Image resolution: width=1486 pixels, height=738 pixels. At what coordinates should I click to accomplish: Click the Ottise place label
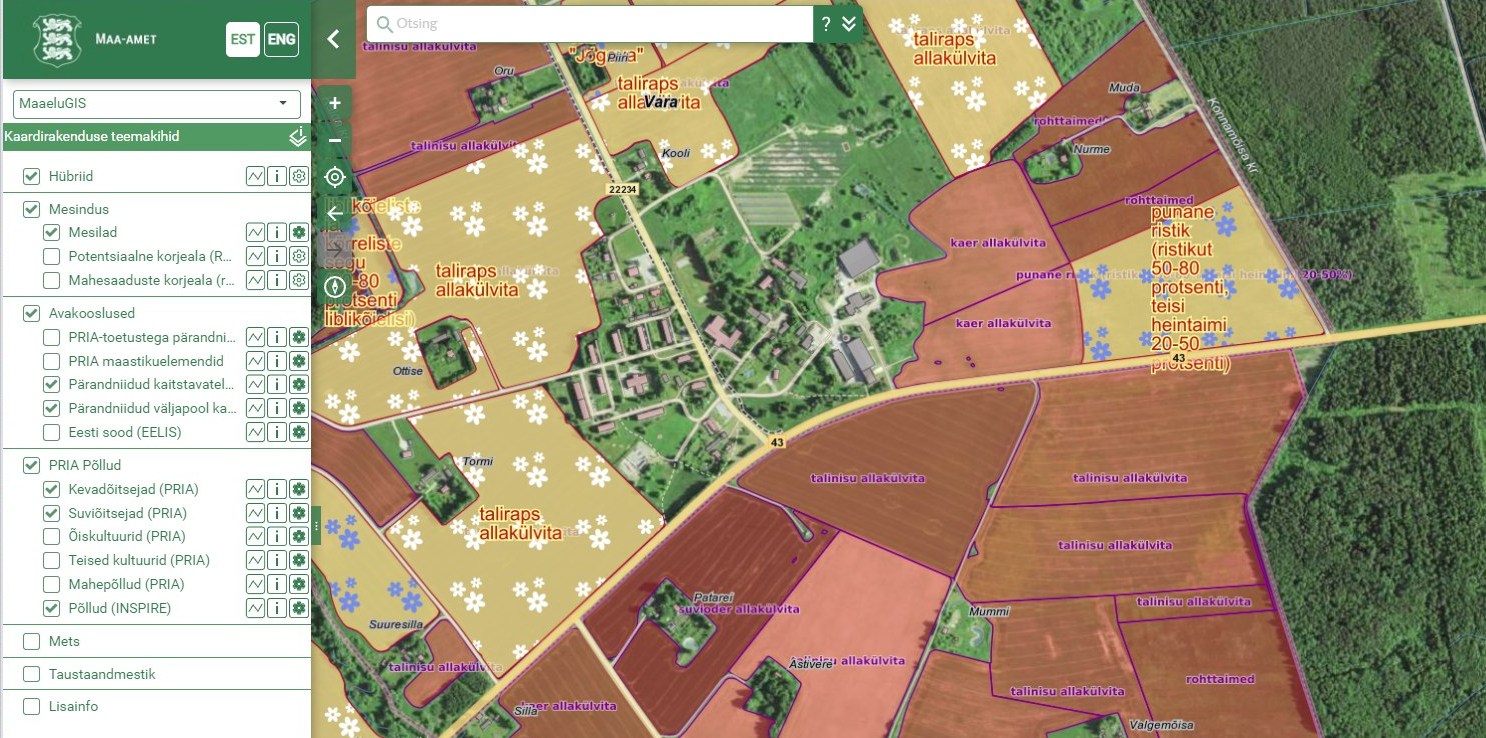(408, 371)
